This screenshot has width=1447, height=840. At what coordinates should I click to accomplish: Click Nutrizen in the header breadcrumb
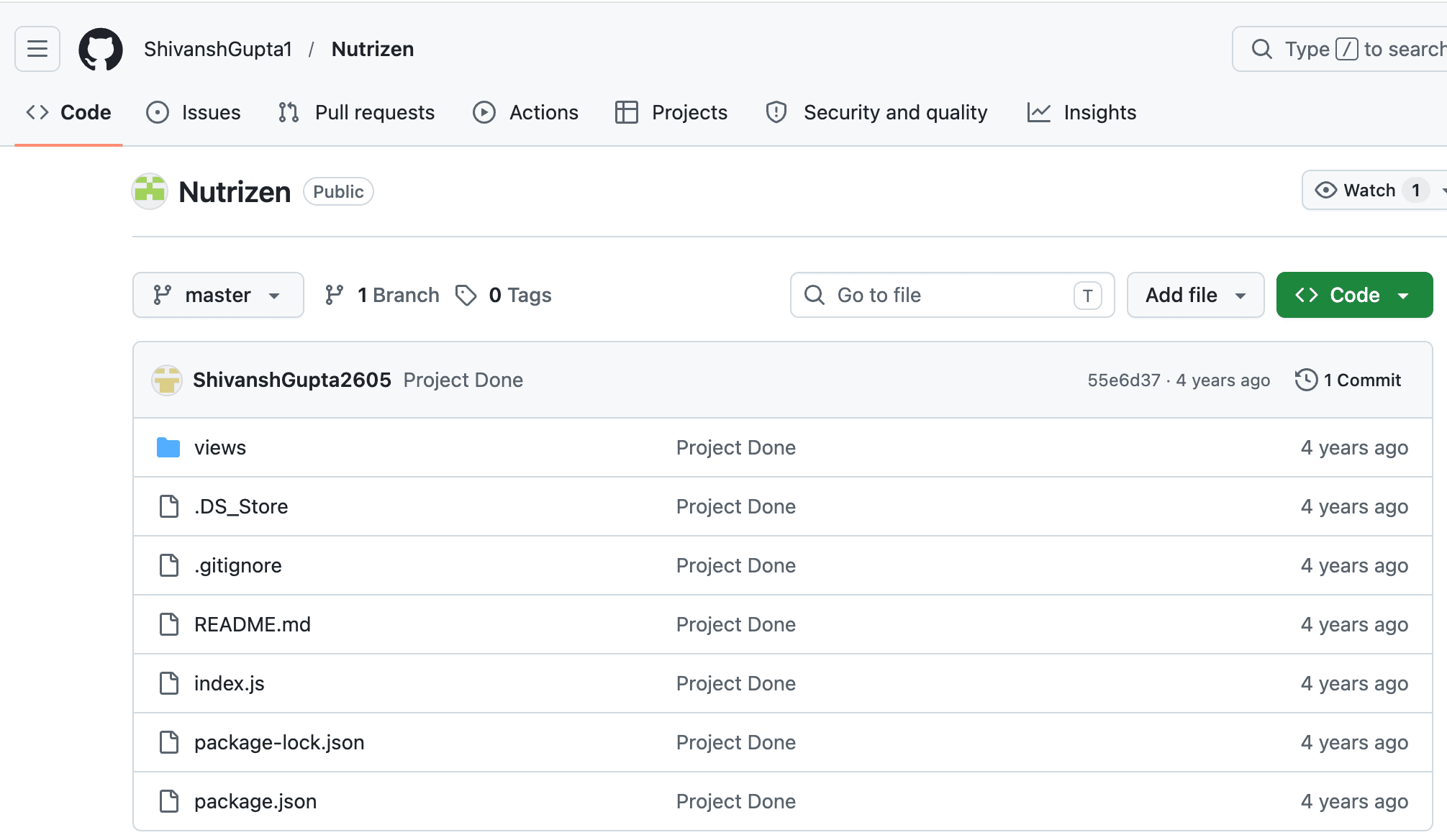(x=373, y=49)
